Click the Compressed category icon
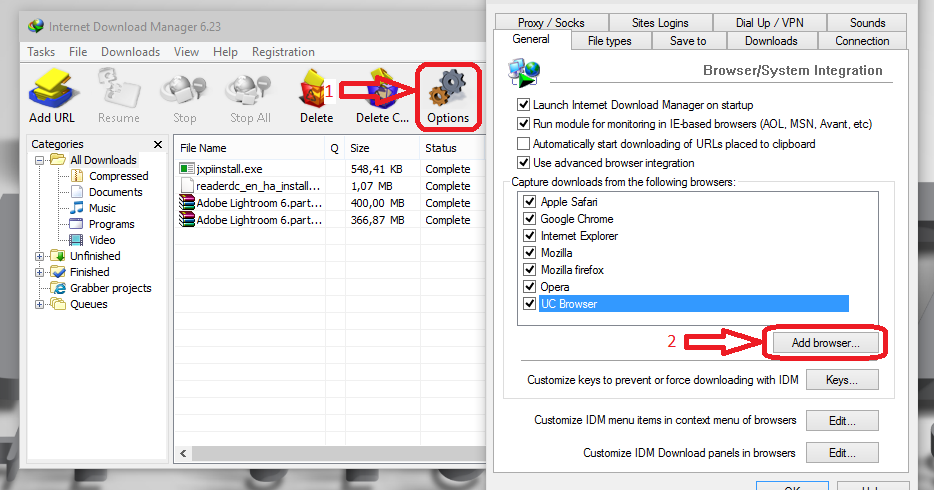This screenshot has width=934, height=490. 77,176
